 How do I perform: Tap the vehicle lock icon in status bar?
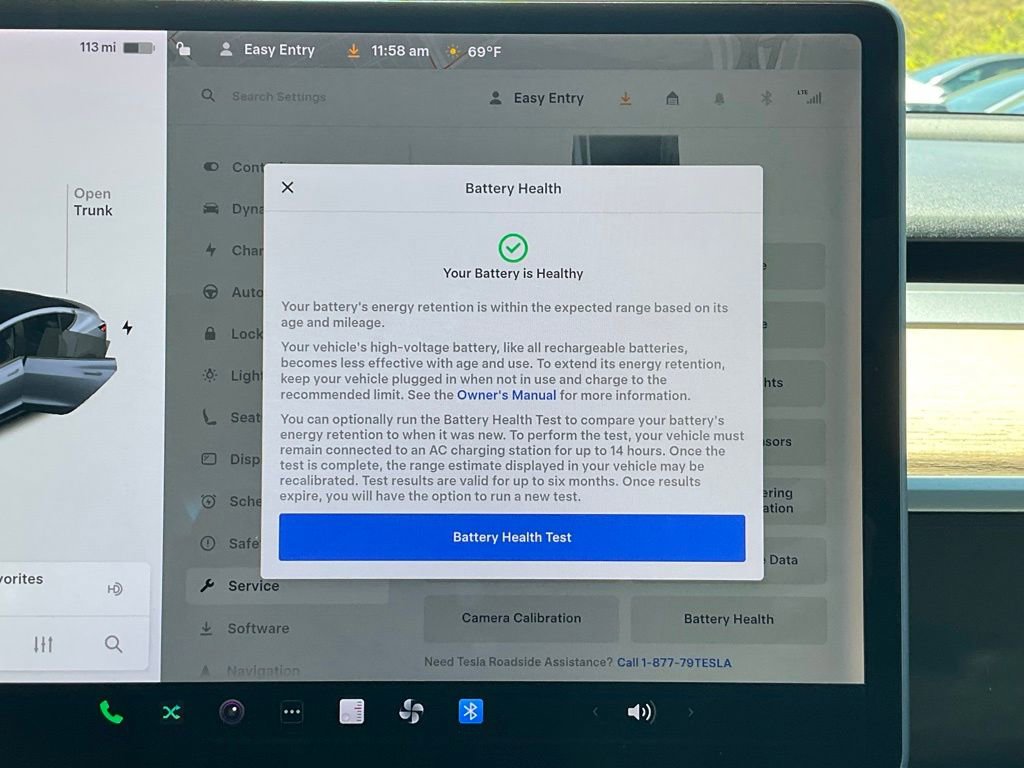point(184,49)
